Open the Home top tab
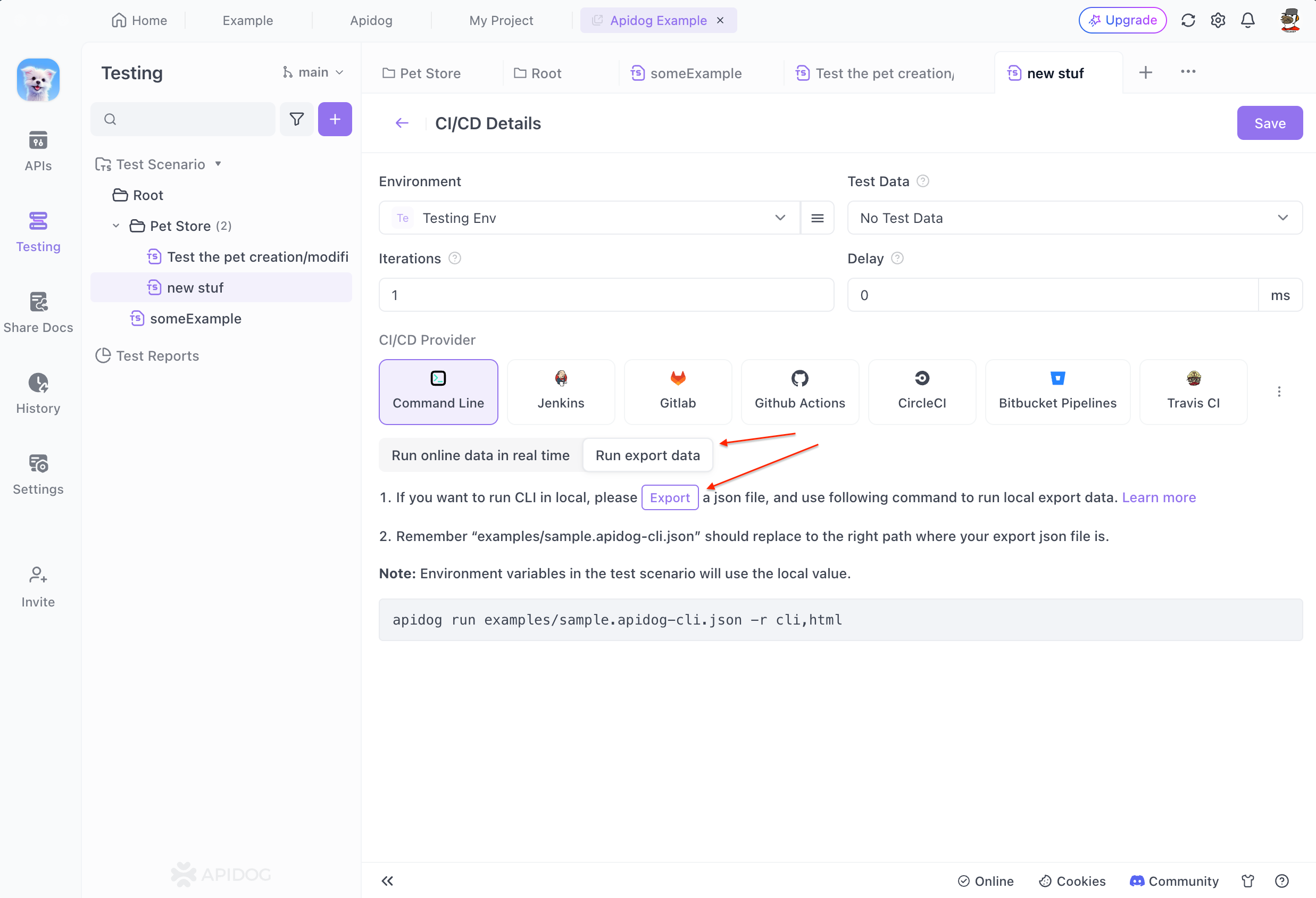Screen dimensions: 1316x898 tap(139, 20)
